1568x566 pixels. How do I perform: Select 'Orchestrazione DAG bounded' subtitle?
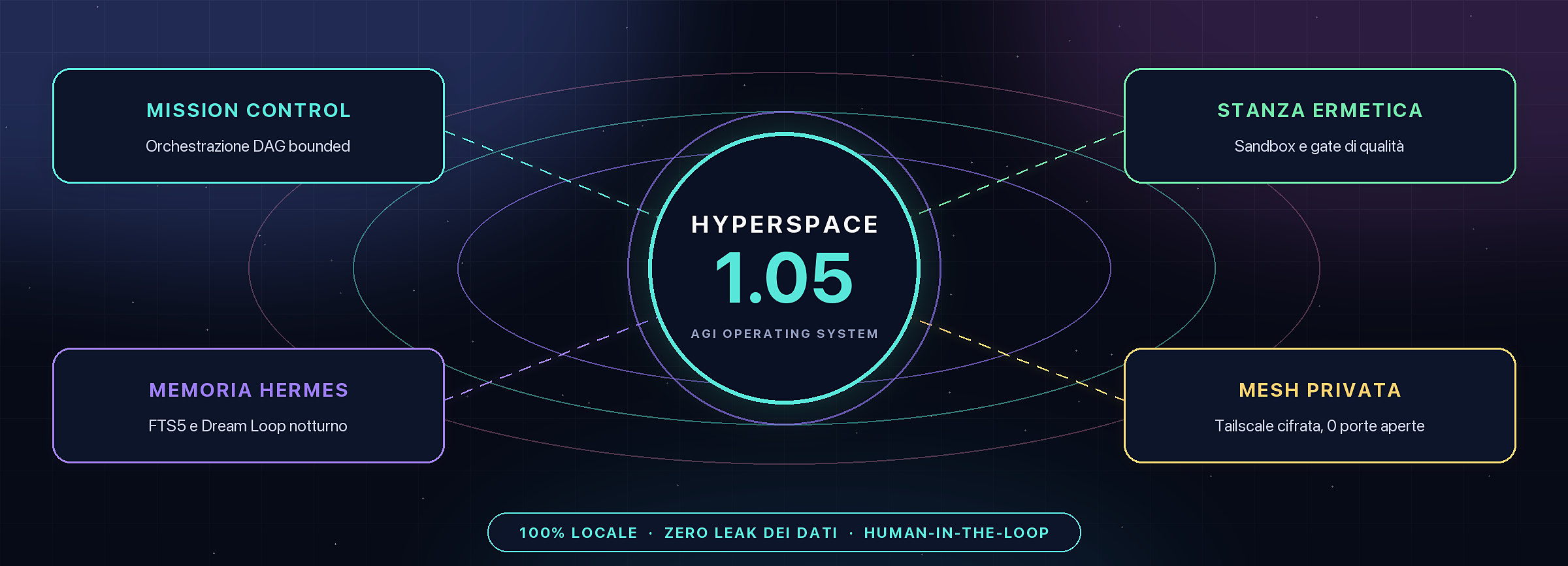pos(248,146)
